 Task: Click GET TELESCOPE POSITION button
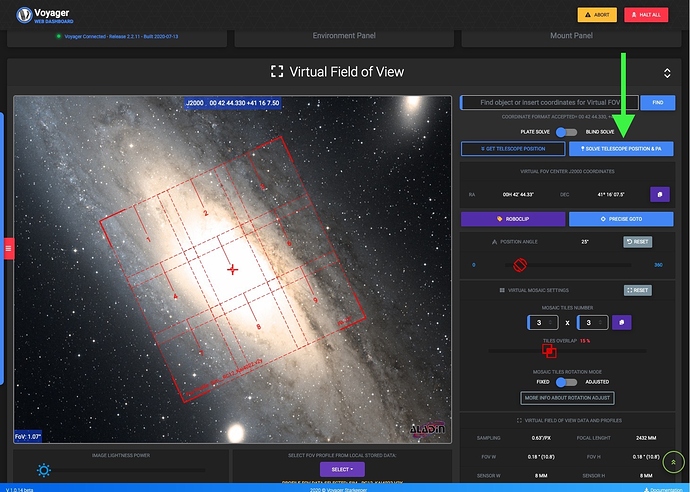[x=513, y=149]
